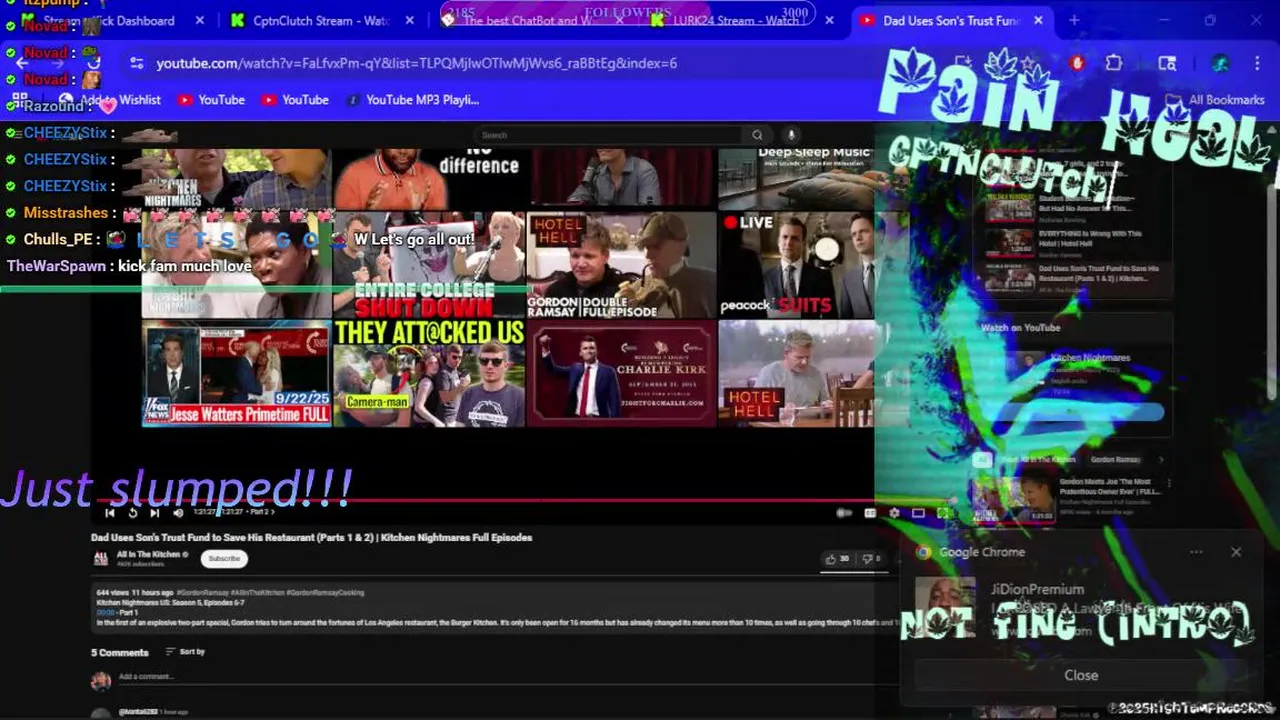Dislike the video with thumbs down
Image resolution: width=1280 pixels, height=720 pixels.
(x=871, y=559)
